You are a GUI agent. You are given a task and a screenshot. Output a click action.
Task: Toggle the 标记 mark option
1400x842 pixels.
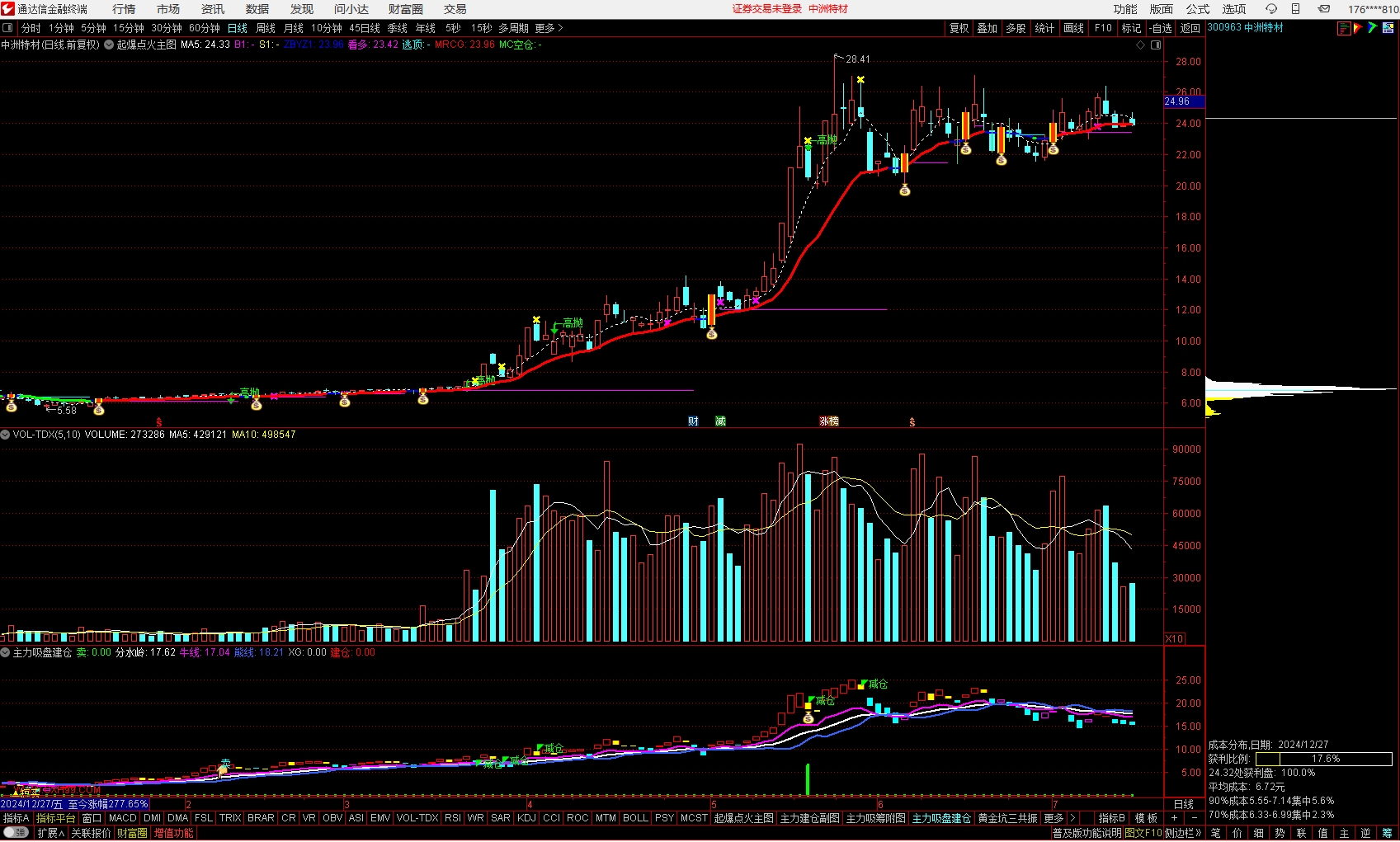click(x=1131, y=28)
